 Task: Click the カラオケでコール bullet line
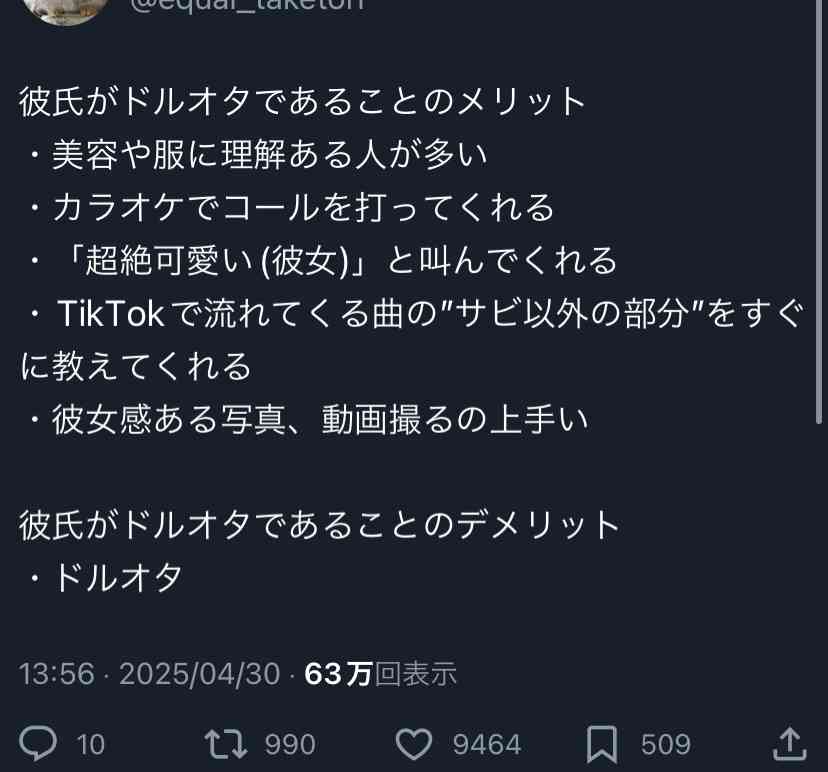pos(292,207)
